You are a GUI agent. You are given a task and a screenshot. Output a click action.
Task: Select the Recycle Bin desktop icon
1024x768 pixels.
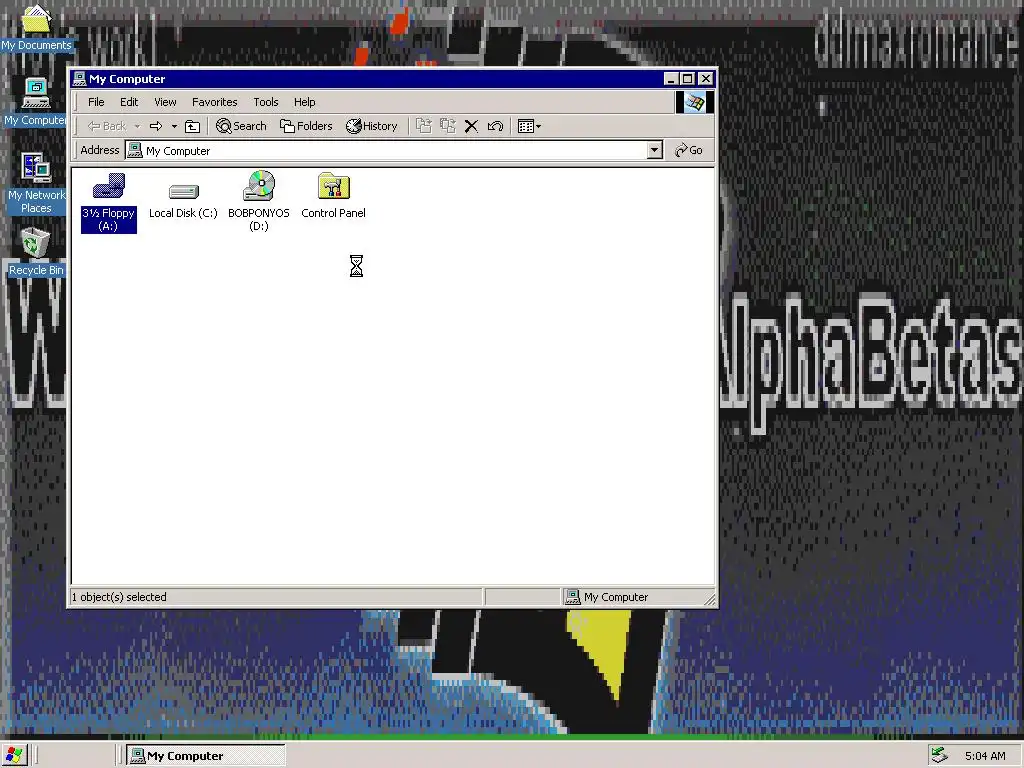(x=35, y=252)
